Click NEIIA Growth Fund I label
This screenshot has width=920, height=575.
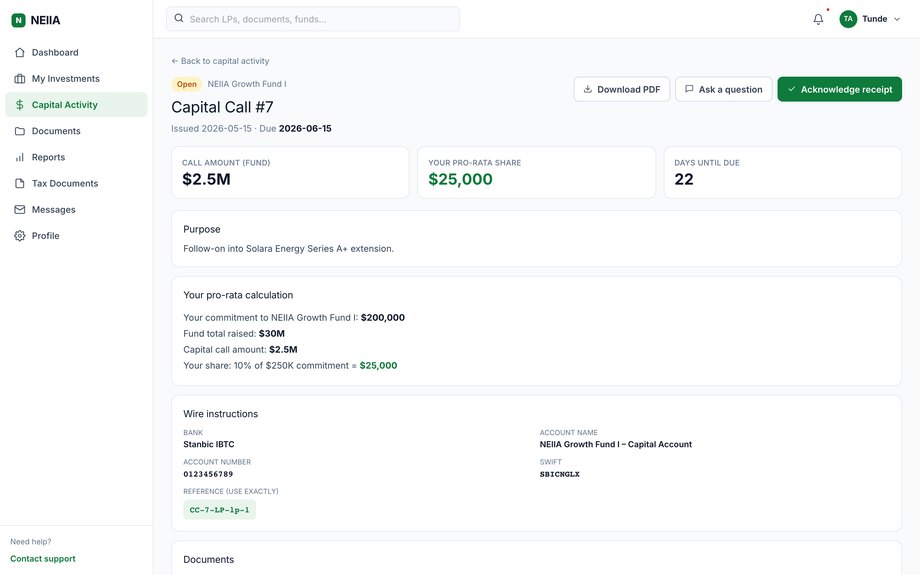247,84
